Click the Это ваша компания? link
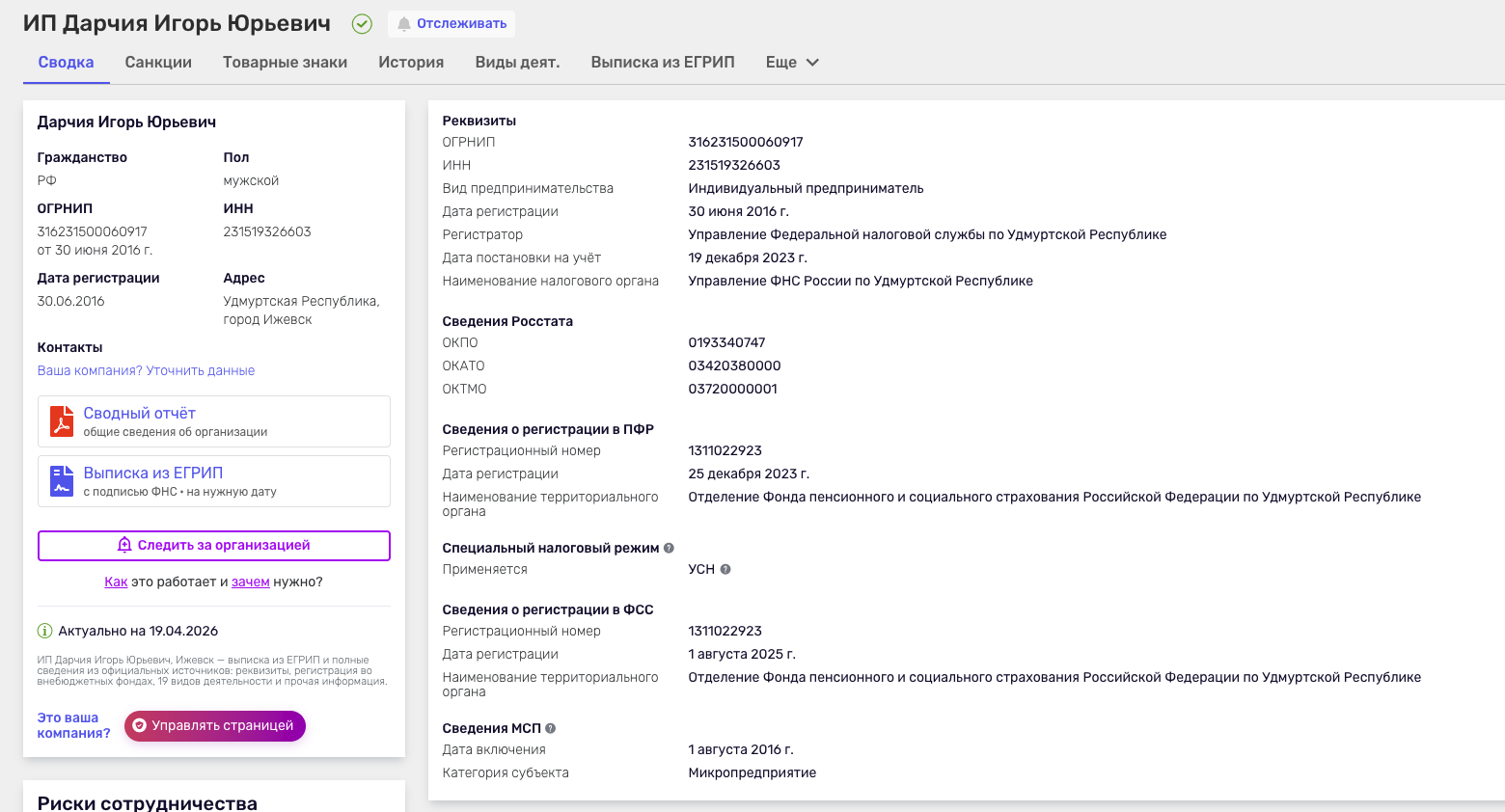 click(x=73, y=725)
